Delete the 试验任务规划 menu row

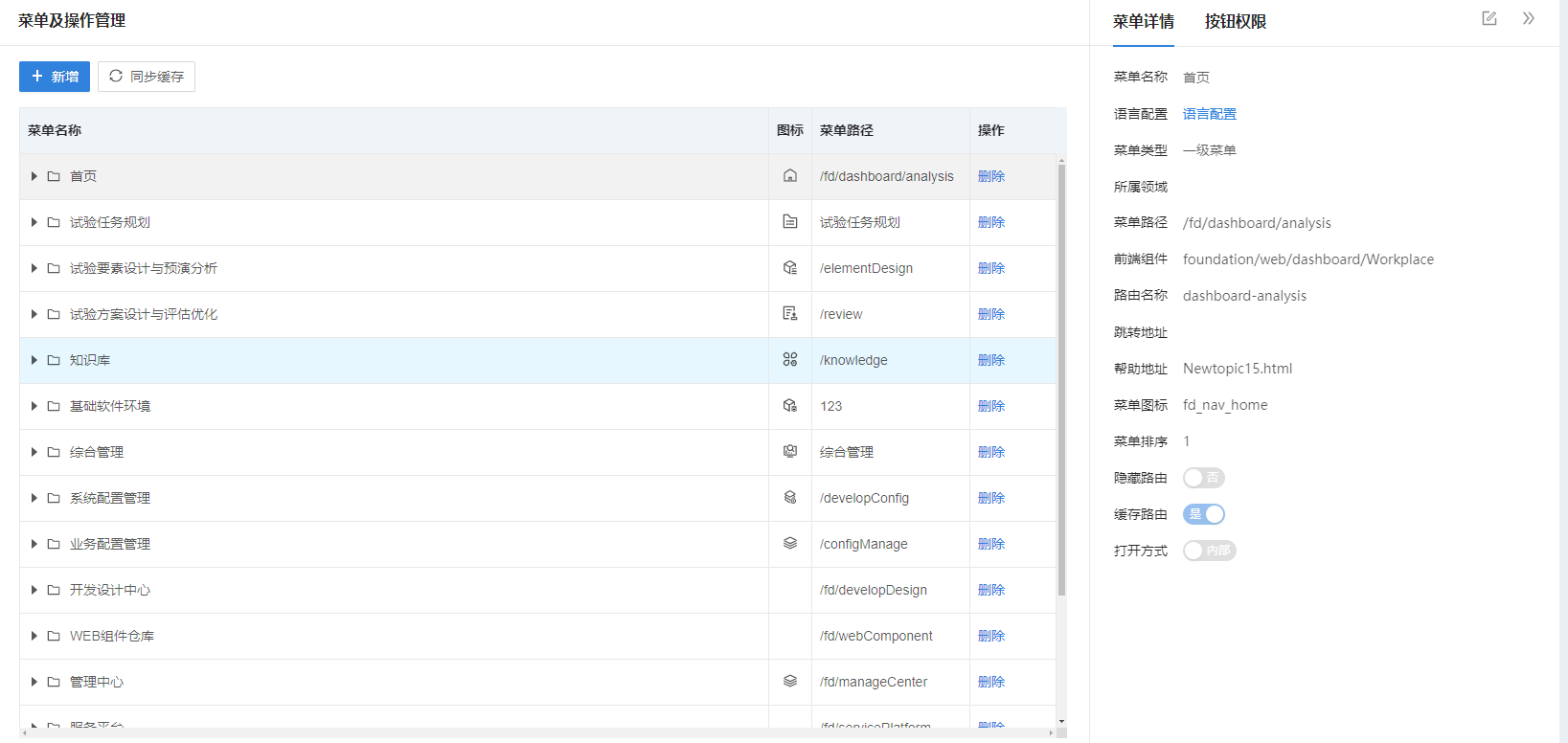pos(991,222)
